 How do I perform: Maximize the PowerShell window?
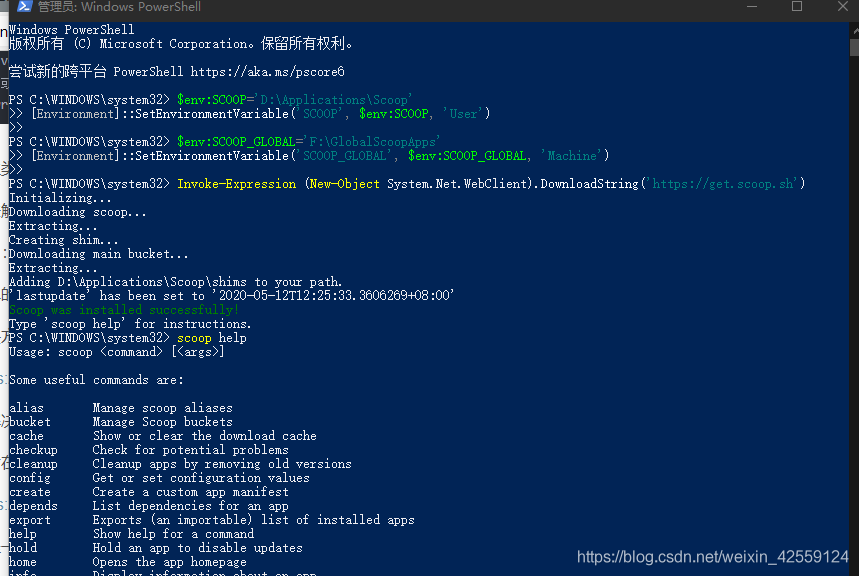(797, 7)
